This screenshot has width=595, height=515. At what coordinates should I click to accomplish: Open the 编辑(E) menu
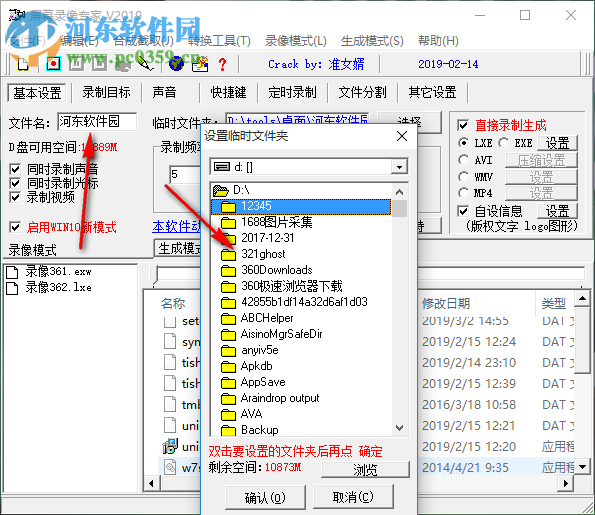(x=79, y=41)
